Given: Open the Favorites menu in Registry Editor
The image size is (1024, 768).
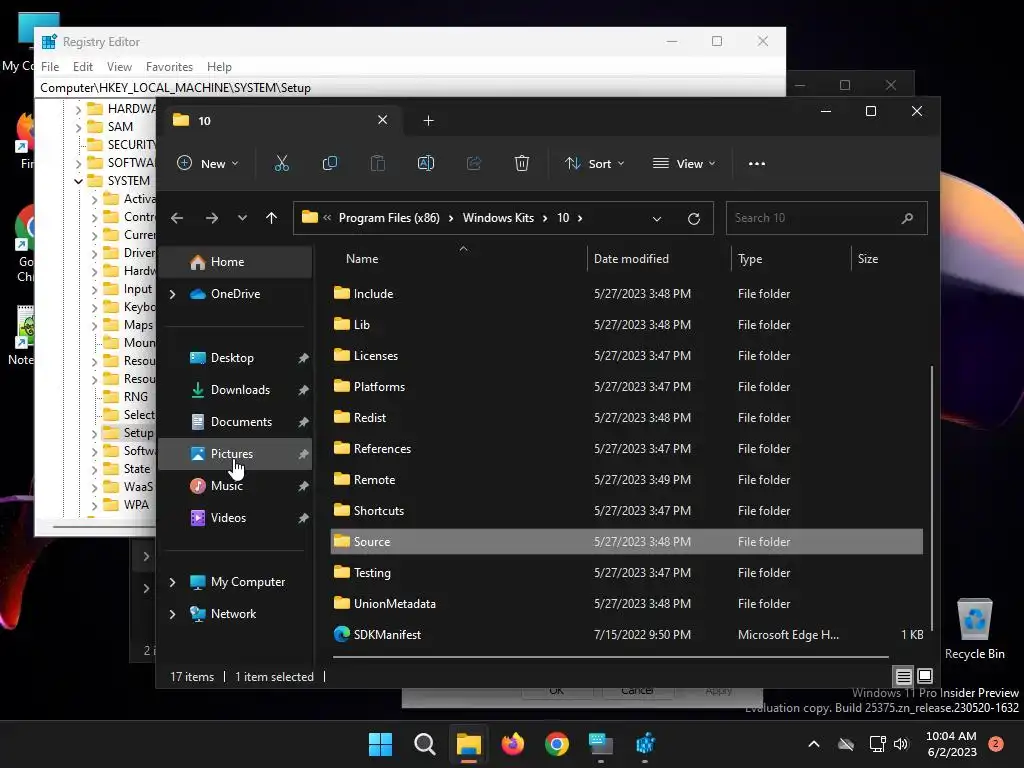Looking at the screenshot, I should click(x=169, y=67).
